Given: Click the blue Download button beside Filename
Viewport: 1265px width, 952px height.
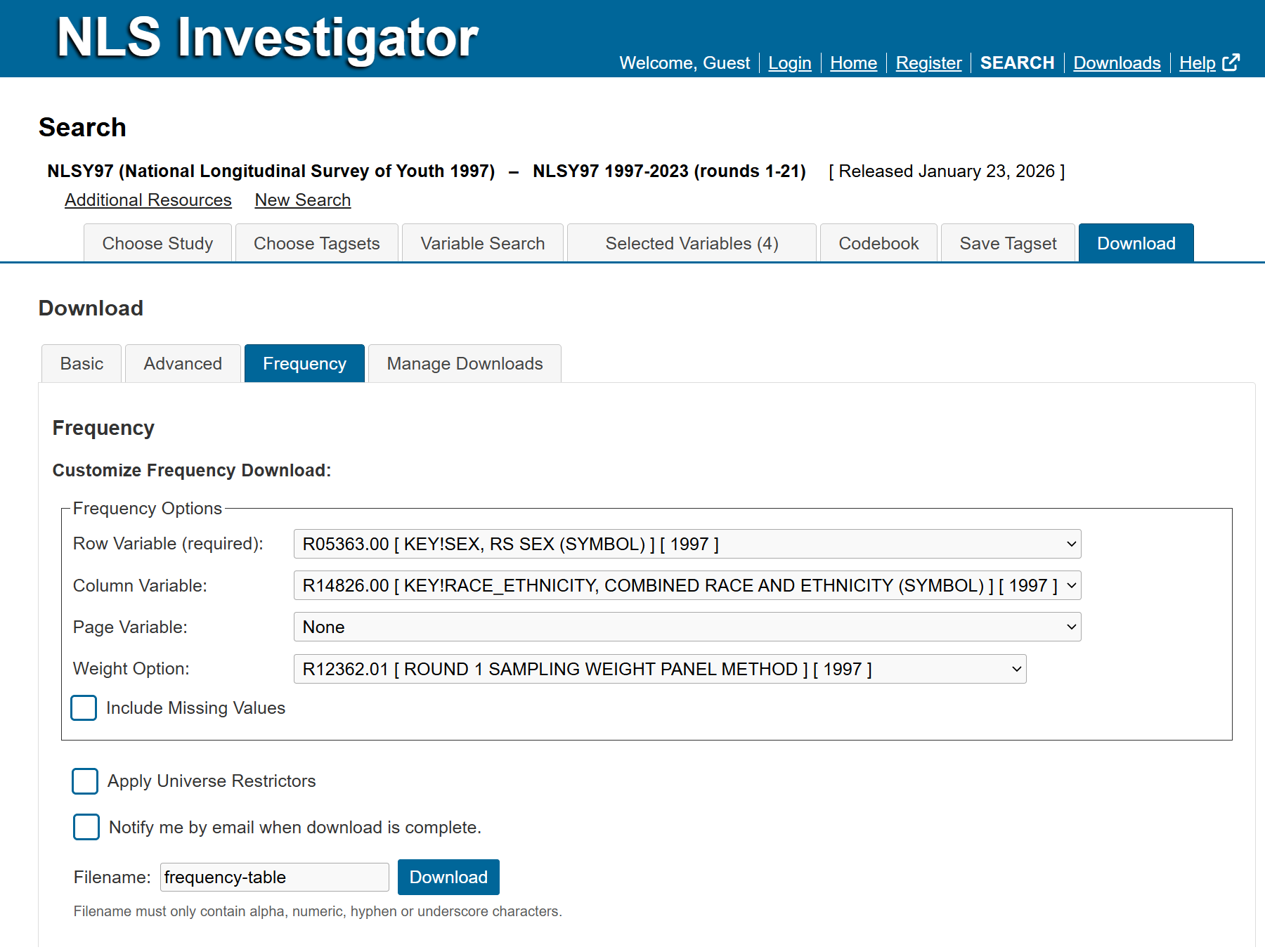Looking at the screenshot, I should click(x=448, y=877).
